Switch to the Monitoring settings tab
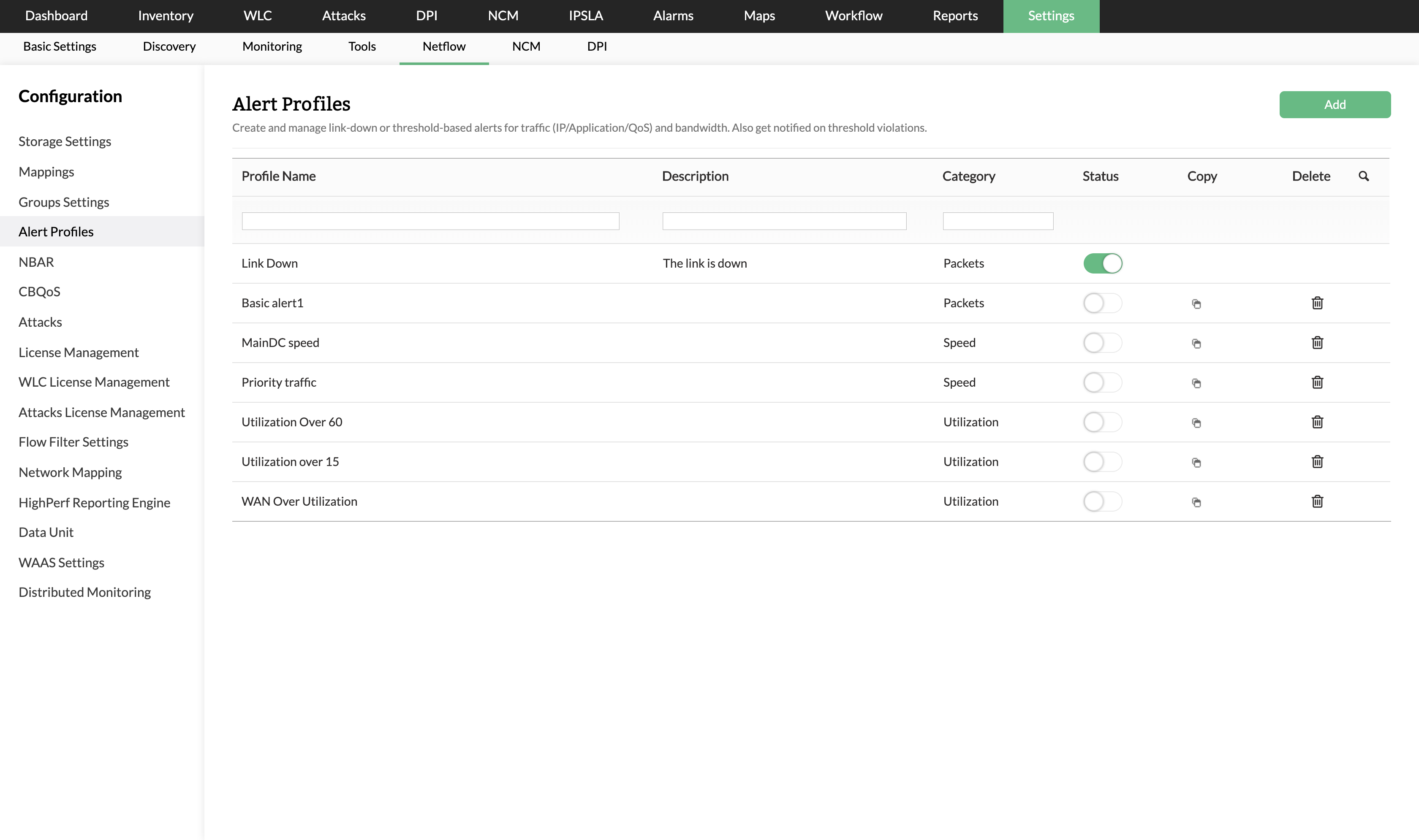 272,46
